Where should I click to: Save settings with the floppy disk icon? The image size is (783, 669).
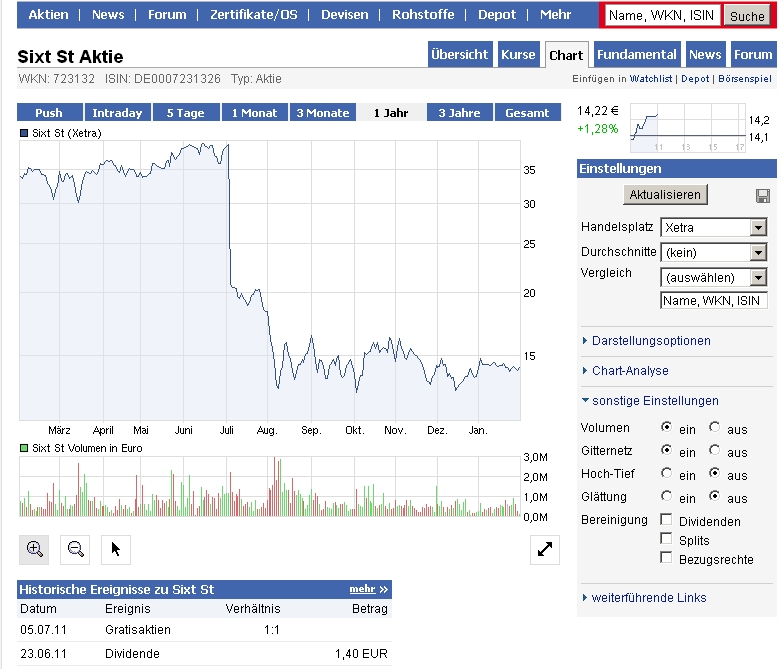[763, 196]
